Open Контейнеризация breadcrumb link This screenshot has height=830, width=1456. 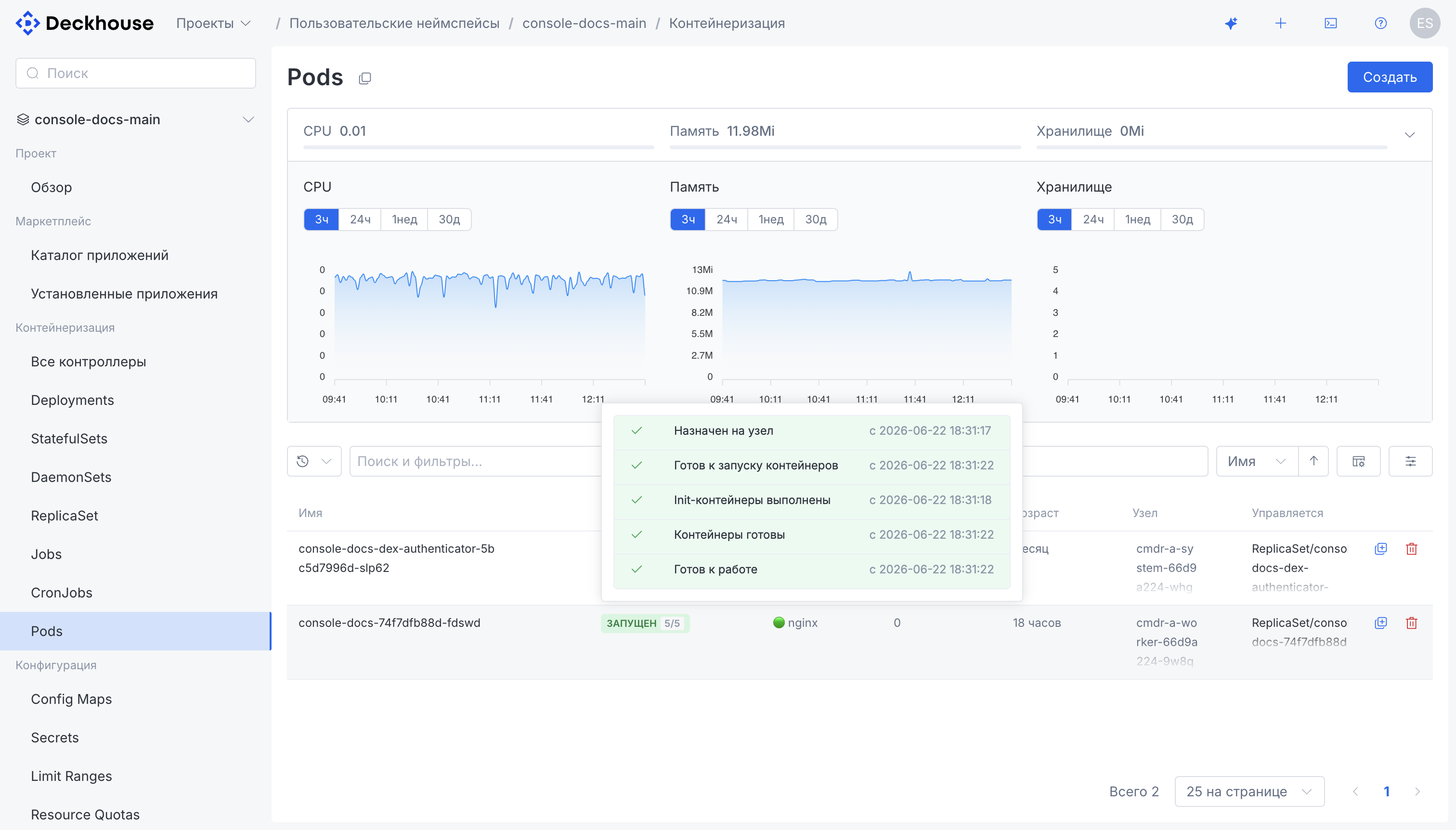727,24
